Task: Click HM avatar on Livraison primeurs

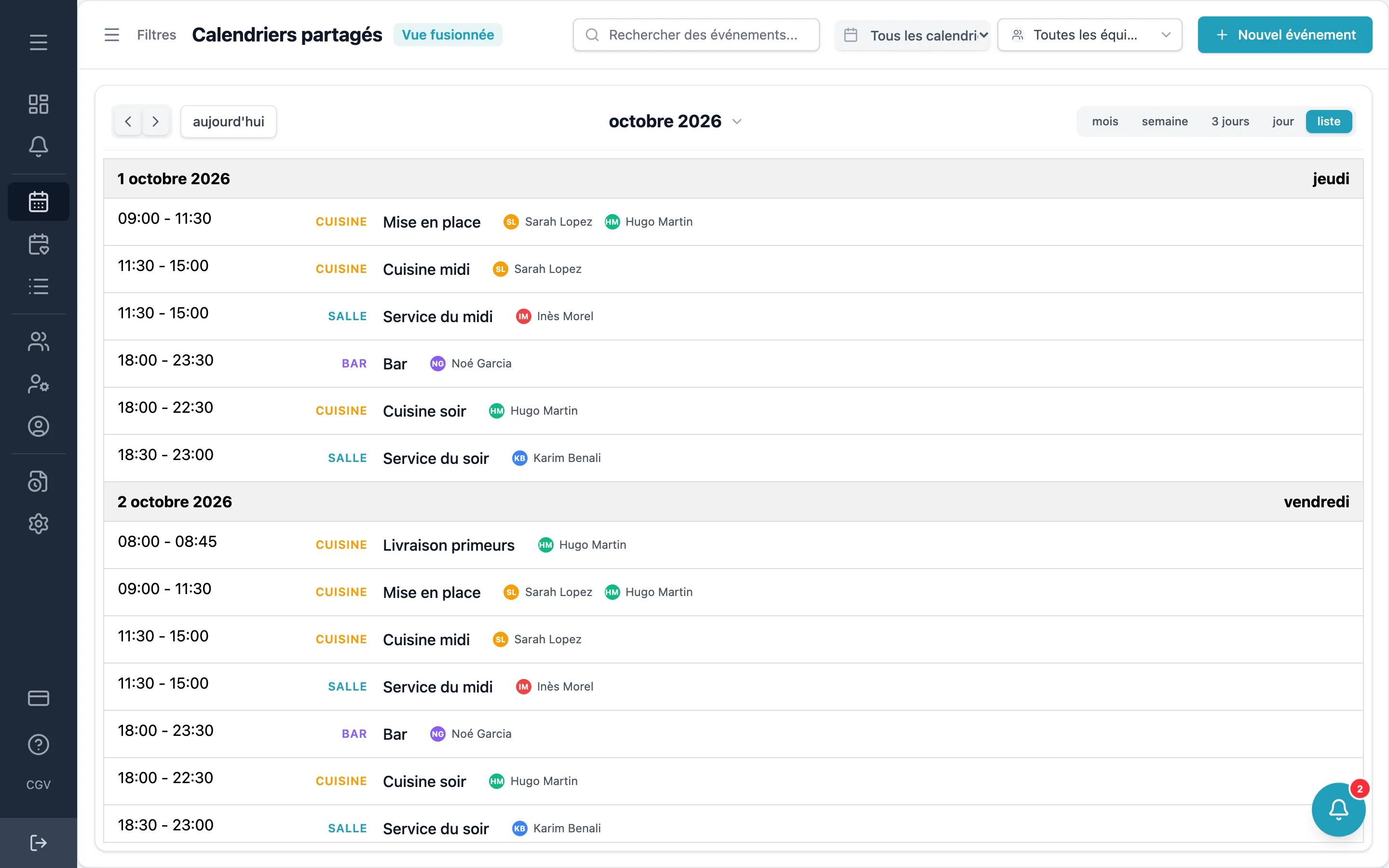Action: [x=546, y=545]
